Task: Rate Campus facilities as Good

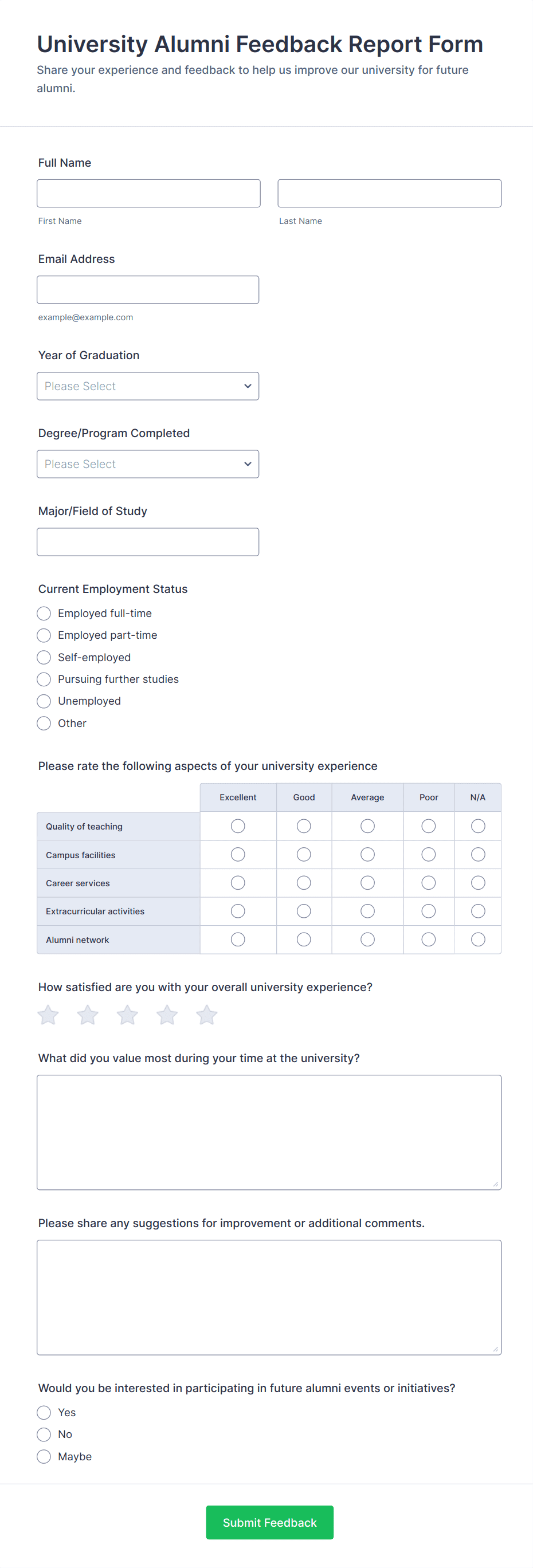Action: 304,855
